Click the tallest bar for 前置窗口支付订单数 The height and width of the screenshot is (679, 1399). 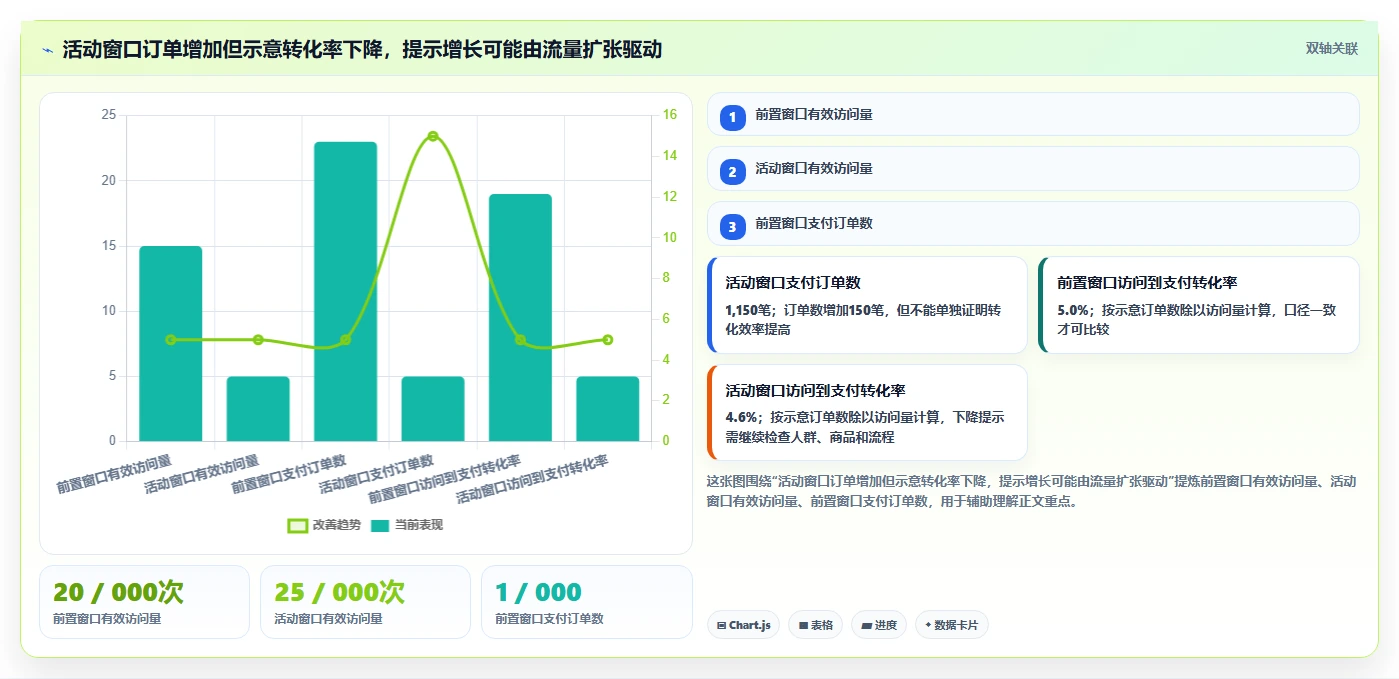345,291
